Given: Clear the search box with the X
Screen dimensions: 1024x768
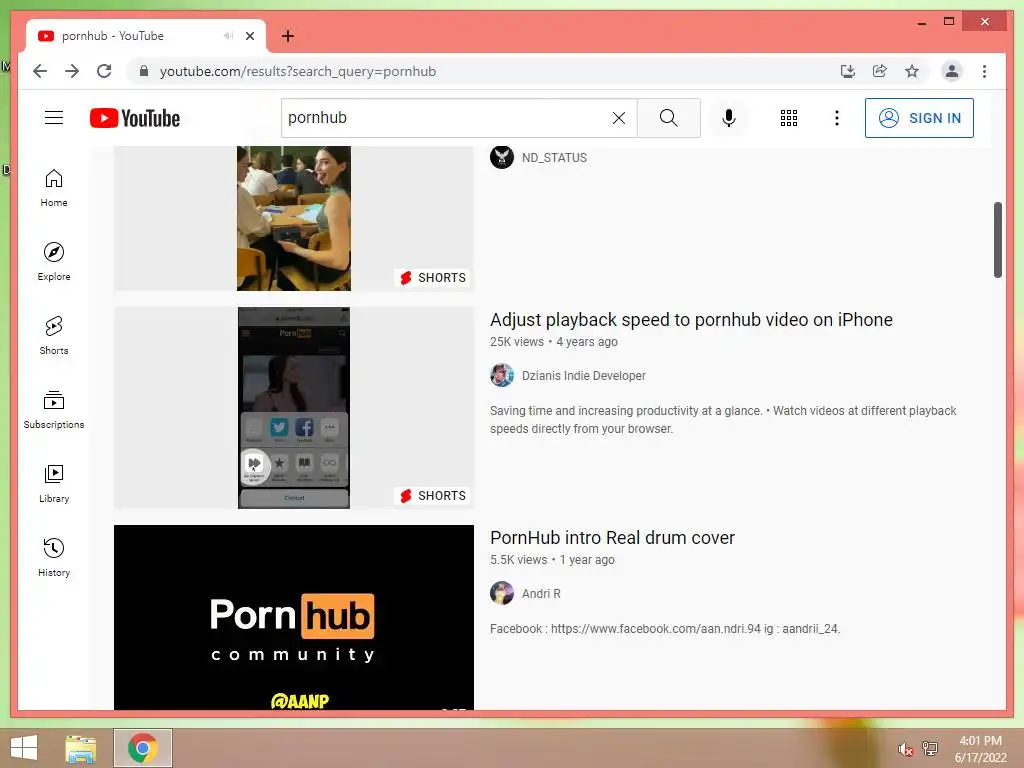Looking at the screenshot, I should [x=618, y=118].
